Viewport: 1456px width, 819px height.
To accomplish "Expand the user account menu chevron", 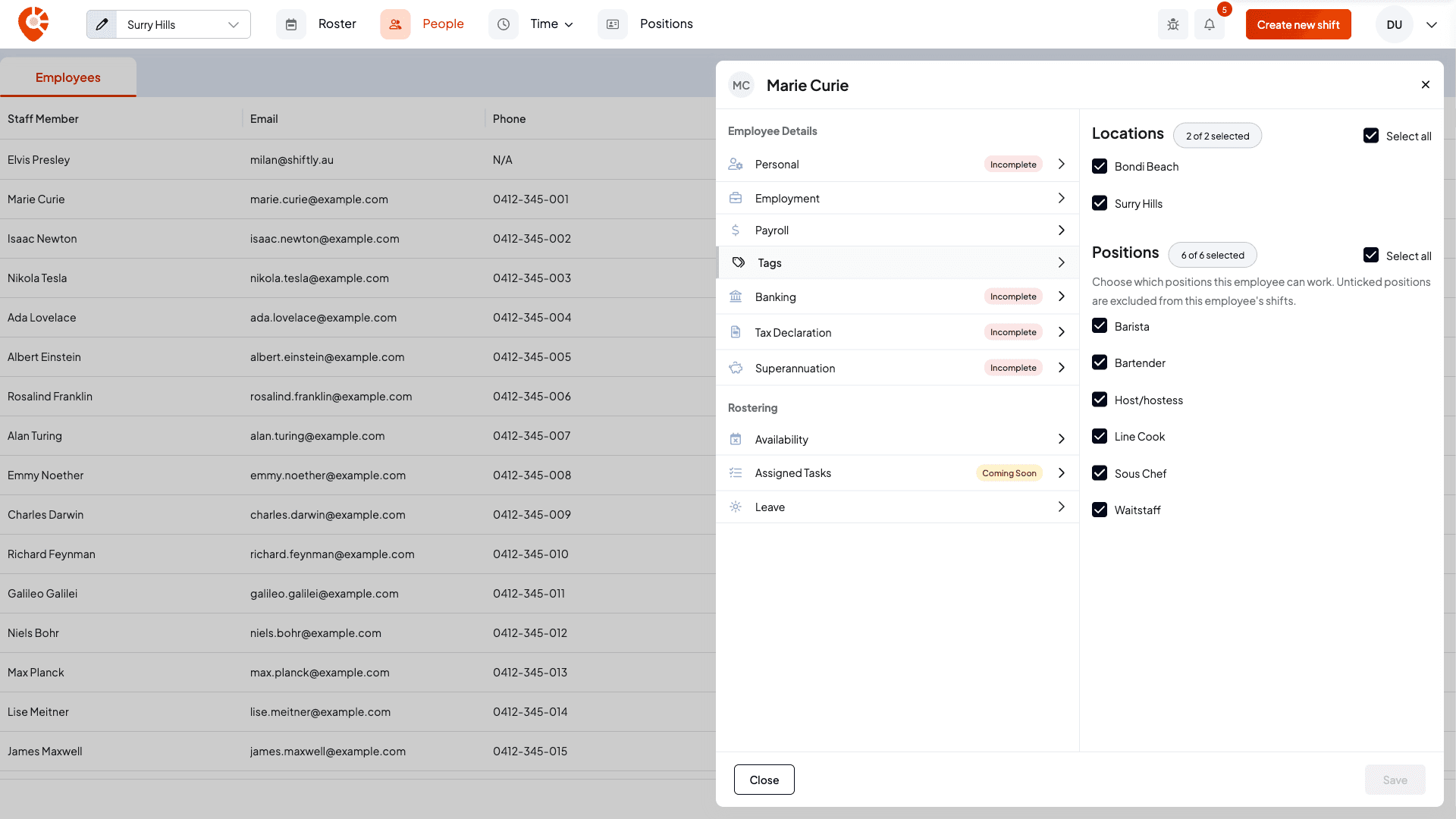I will tap(1432, 24).
